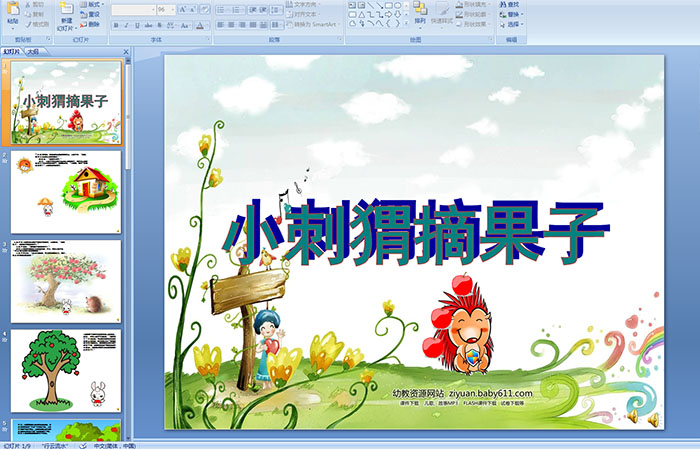The height and width of the screenshot is (449, 700).
Task: Open the font size dropdown
Action: pyautogui.click(x=169, y=9)
